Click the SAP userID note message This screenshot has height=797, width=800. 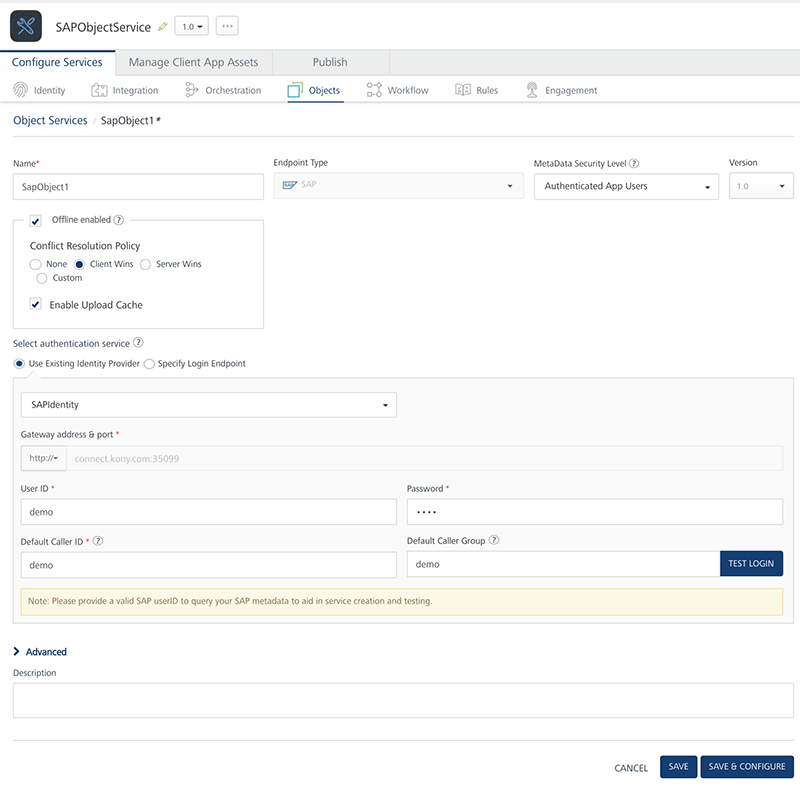pyautogui.click(x=402, y=601)
